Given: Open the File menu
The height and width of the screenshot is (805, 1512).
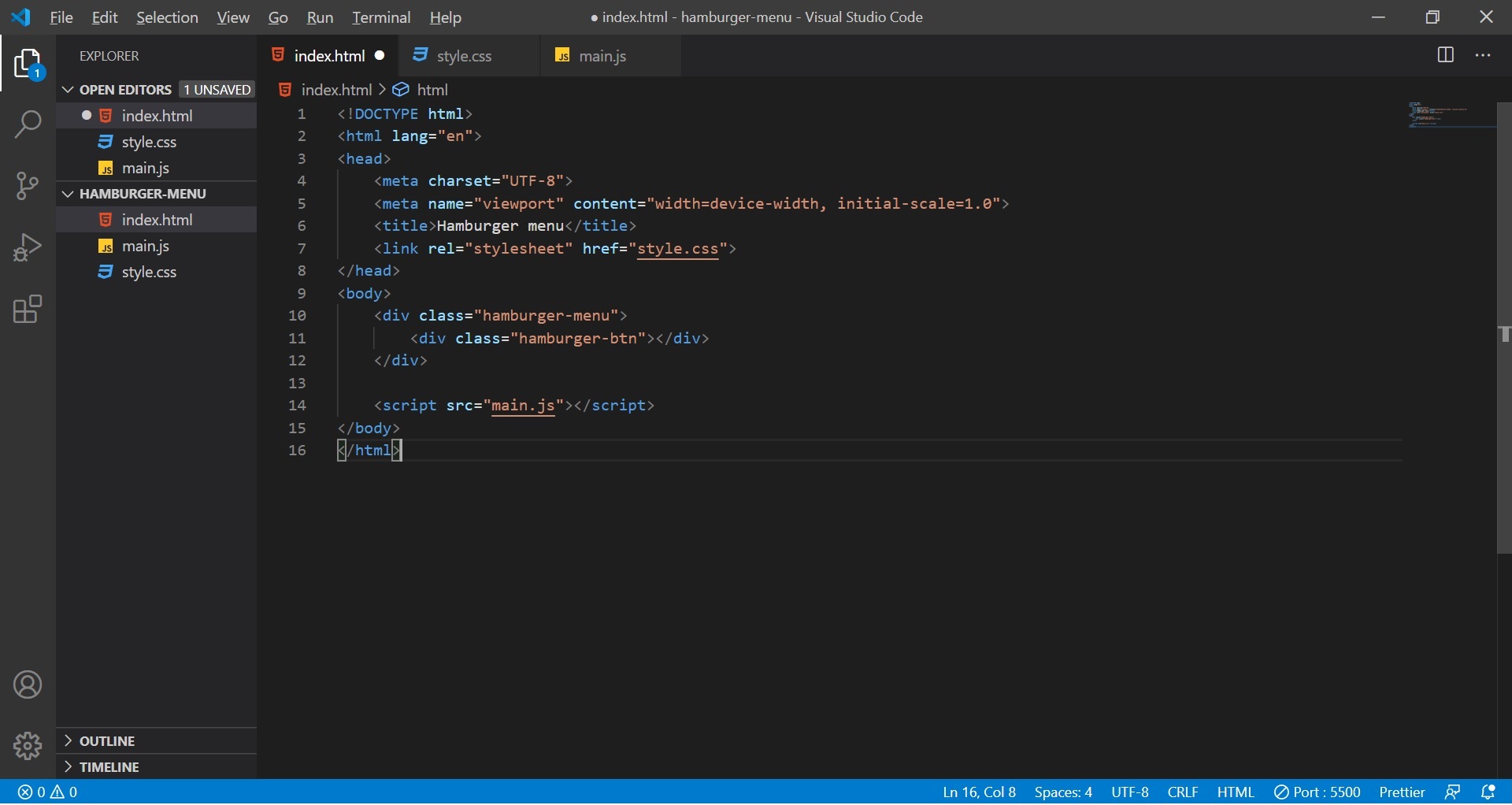Looking at the screenshot, I should [61, 17].
